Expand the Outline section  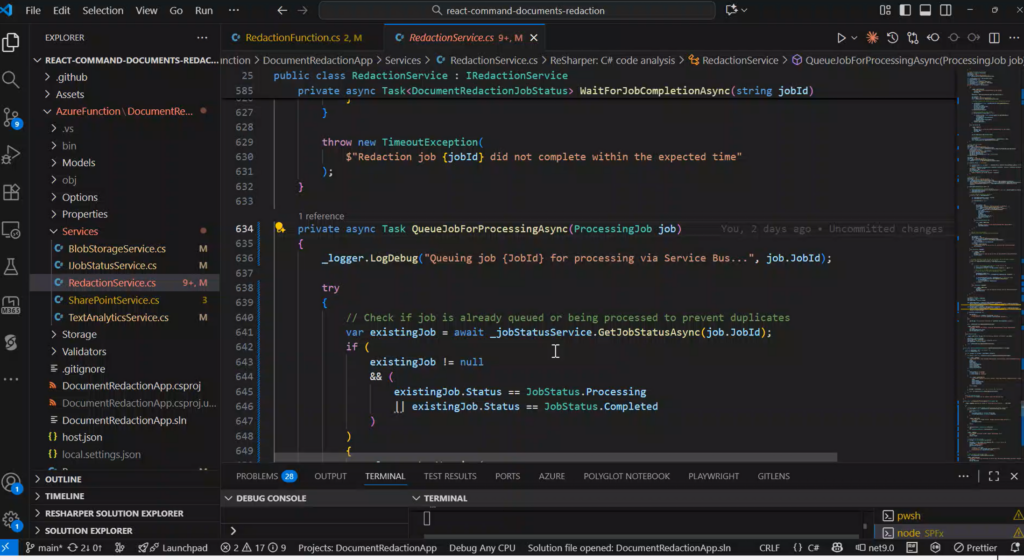click(x=63, y=479)
